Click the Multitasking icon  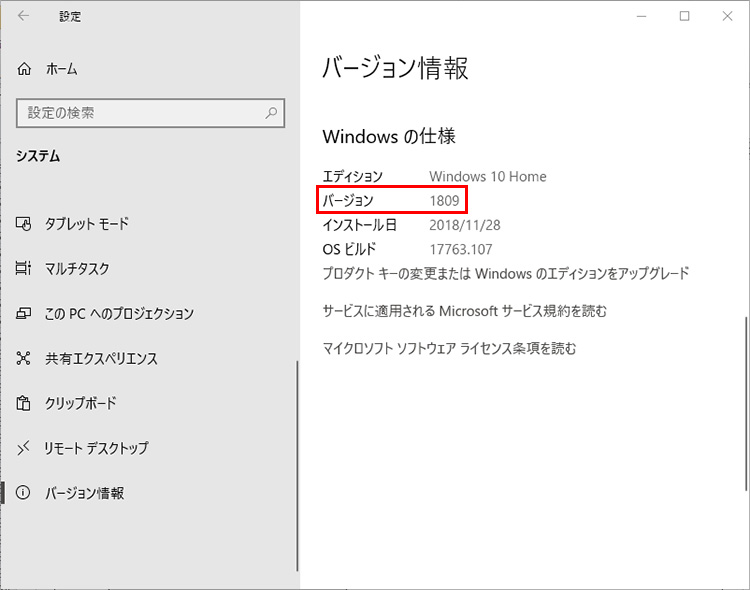tap(25, 269)
